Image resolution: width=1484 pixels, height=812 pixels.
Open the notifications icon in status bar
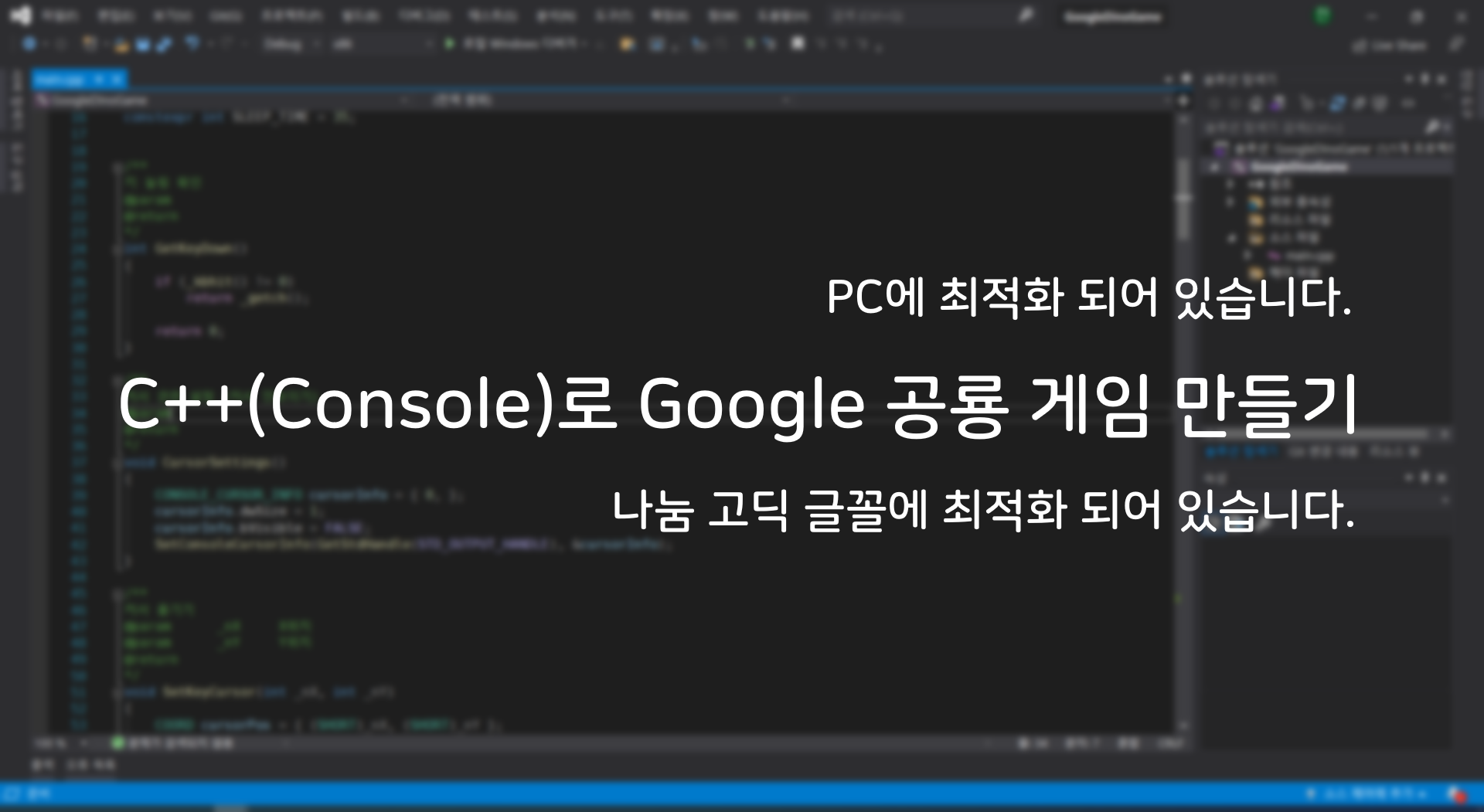[x=1456, y=793]
